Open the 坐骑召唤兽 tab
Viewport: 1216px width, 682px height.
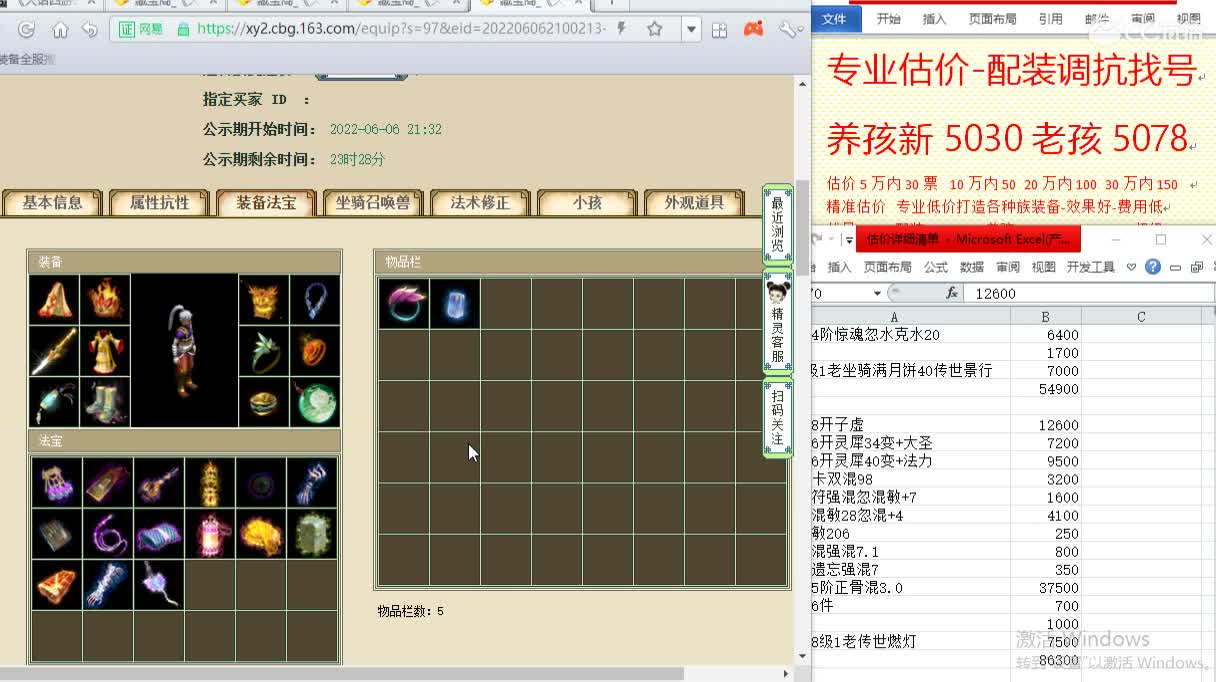pos(373,202)
